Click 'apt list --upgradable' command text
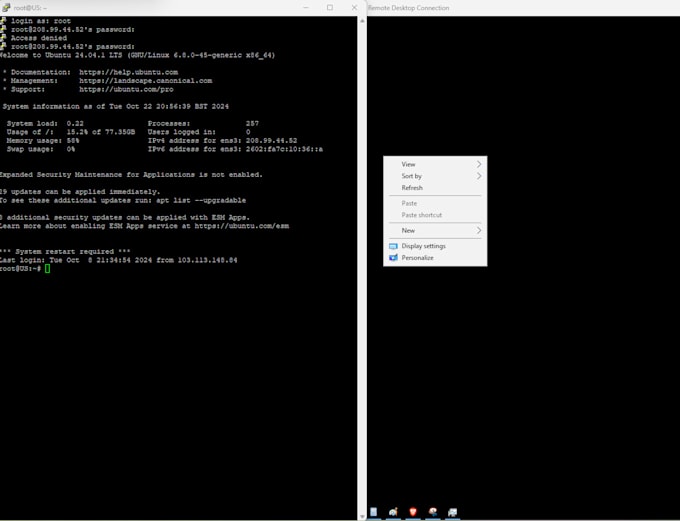680x521 pixels. (x=201, y=200)
